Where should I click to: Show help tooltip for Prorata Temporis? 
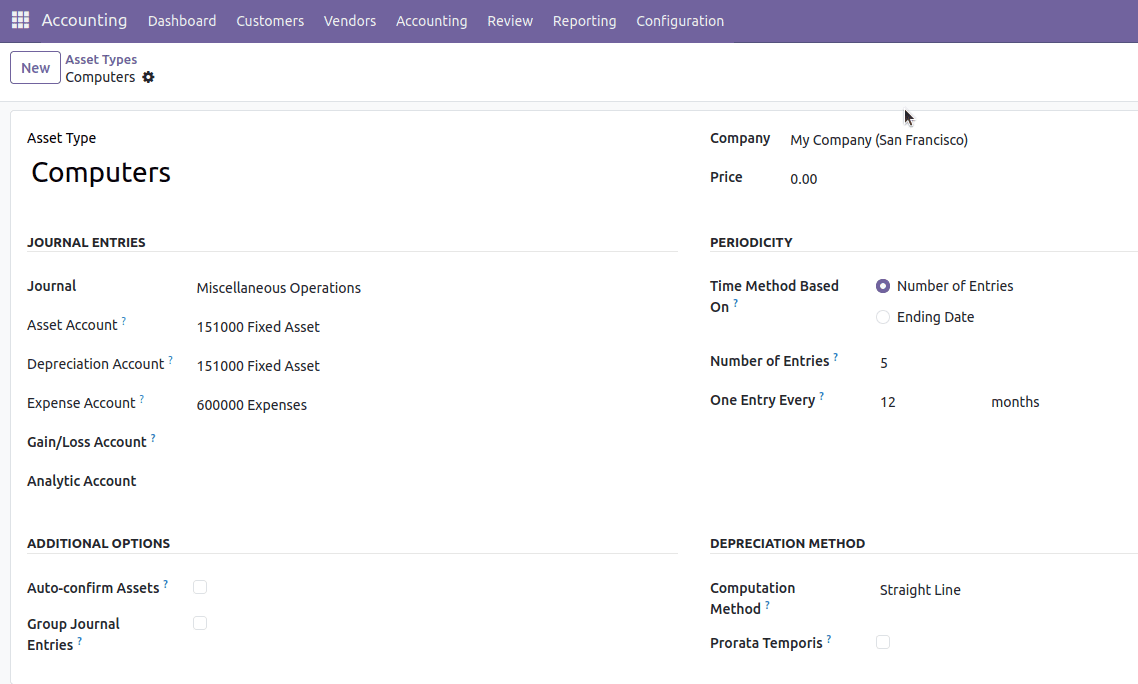click(829, 639)
